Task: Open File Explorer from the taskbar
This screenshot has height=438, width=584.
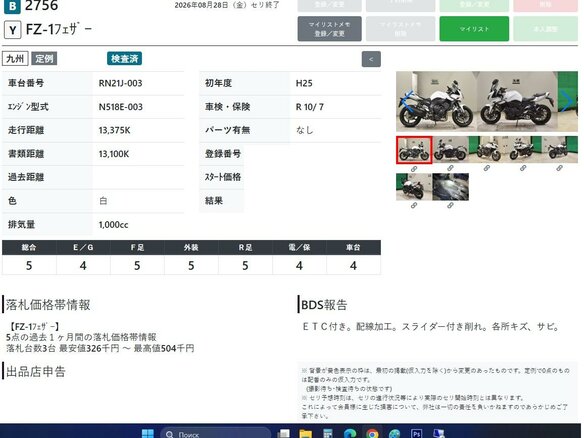Action: click(306, 434)
